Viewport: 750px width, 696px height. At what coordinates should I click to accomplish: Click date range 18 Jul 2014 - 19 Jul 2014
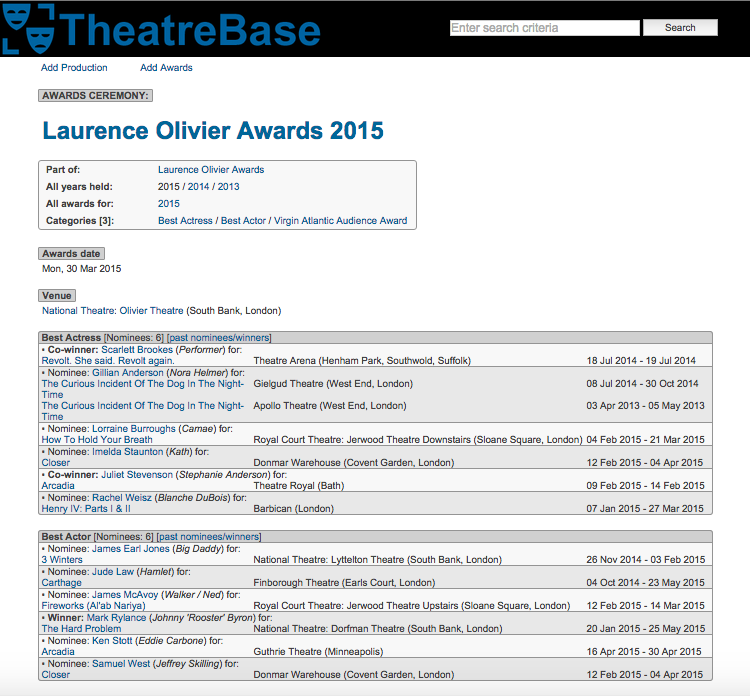point(641,361)
